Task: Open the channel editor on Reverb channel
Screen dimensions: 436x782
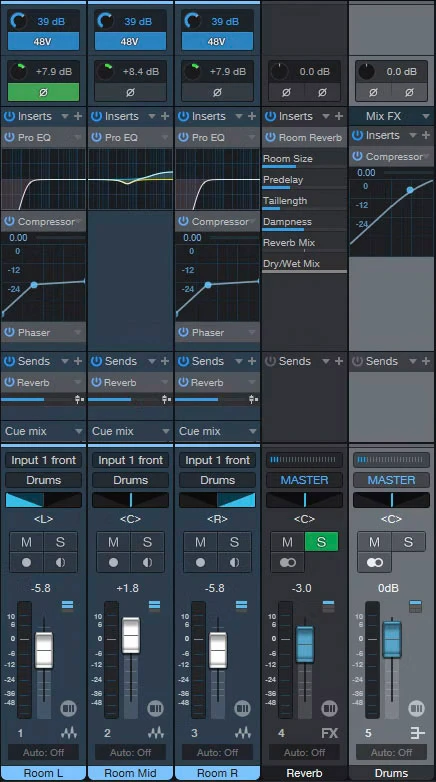Action: pos(329,708)
